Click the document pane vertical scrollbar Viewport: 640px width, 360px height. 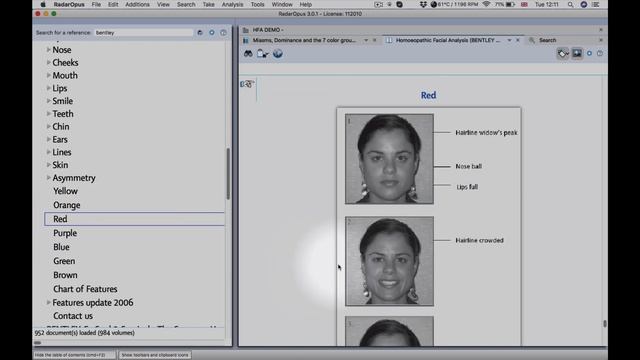(x=604, y=324)
